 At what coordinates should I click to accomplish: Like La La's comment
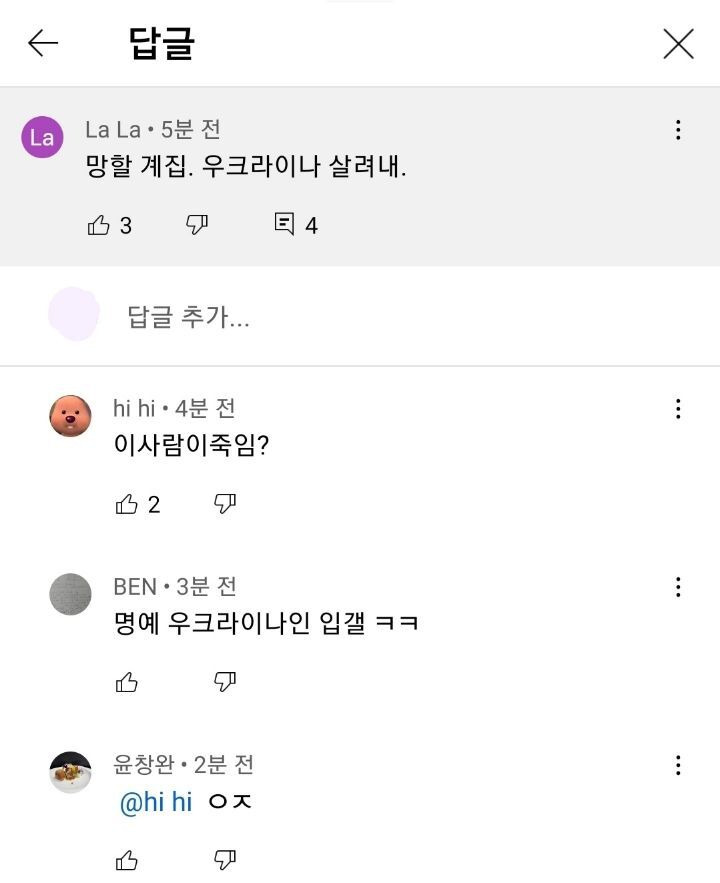pos(99,225)
